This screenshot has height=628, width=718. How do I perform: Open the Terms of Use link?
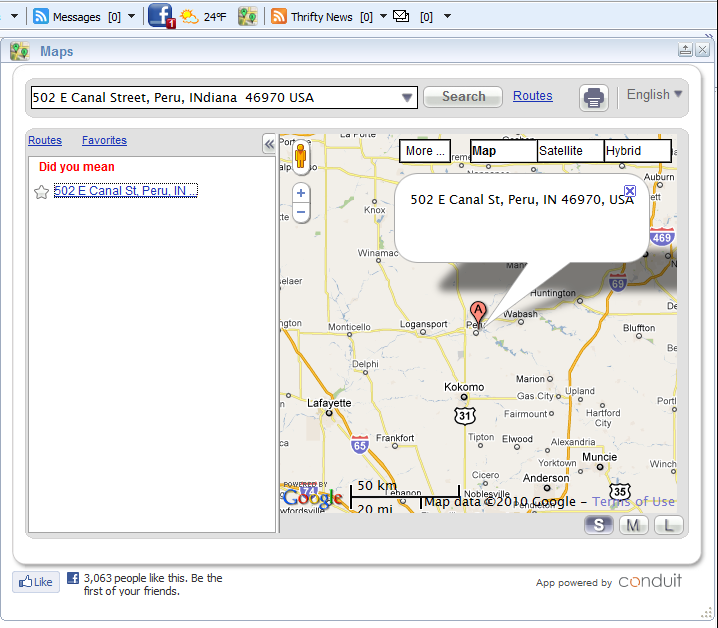(x=633, y=502)
